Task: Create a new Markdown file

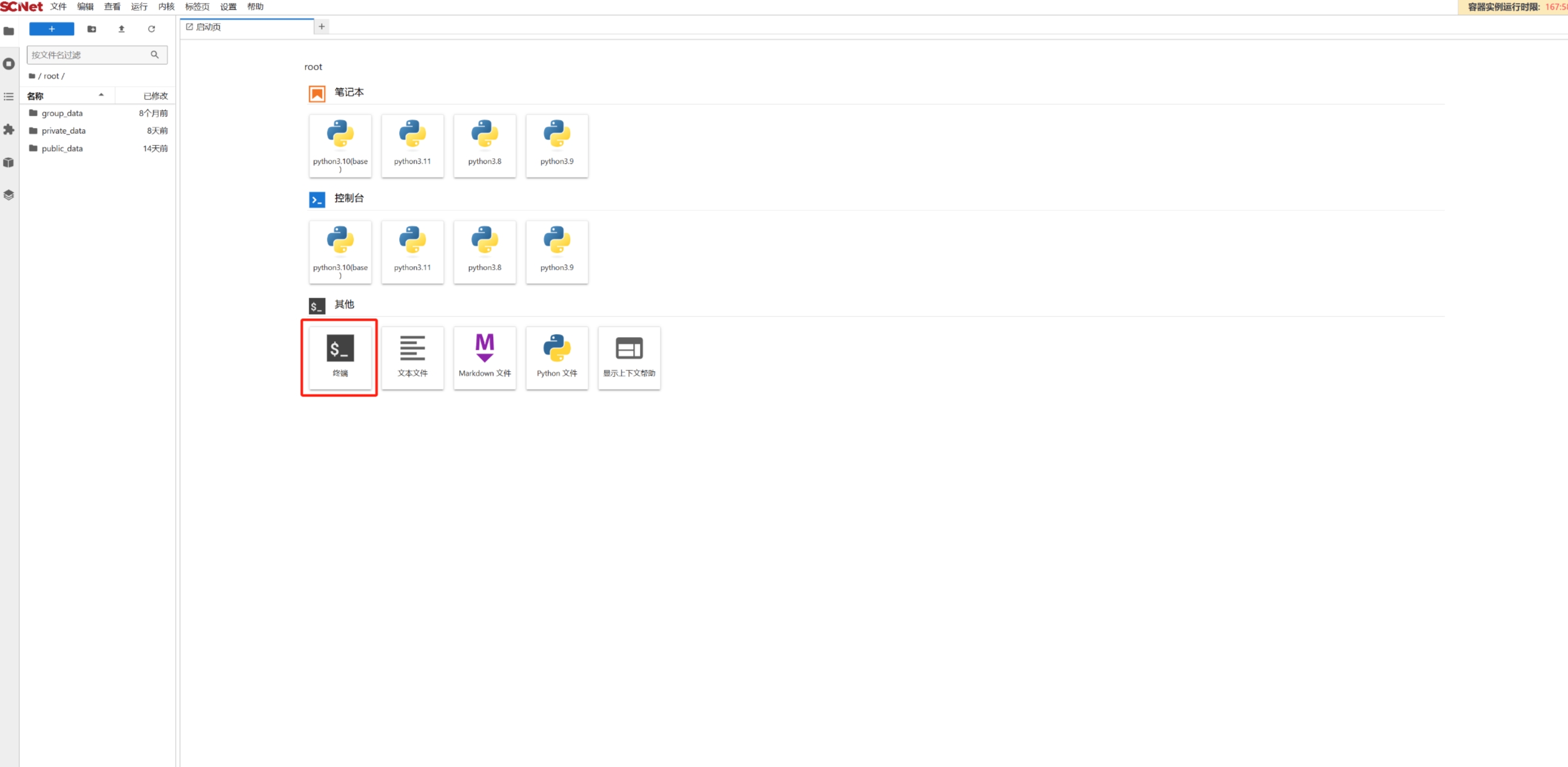Action: [x=485, y=357]
